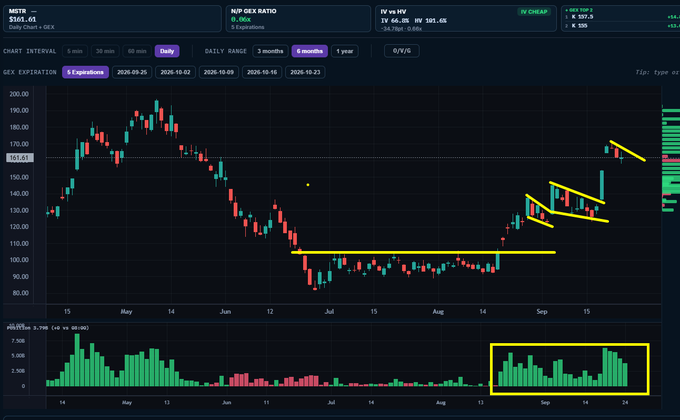Screen dimensions: 680x420
Task: Select the 60 min chart interval
Action: point(137,51)
